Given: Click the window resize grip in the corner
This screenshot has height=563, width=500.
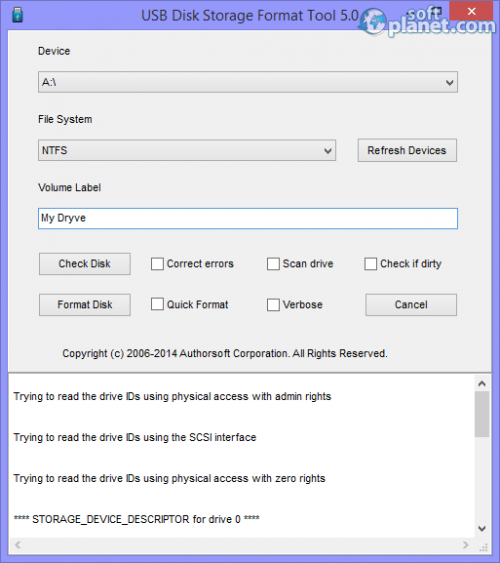Looking at the screenshot, I should 483,547.
